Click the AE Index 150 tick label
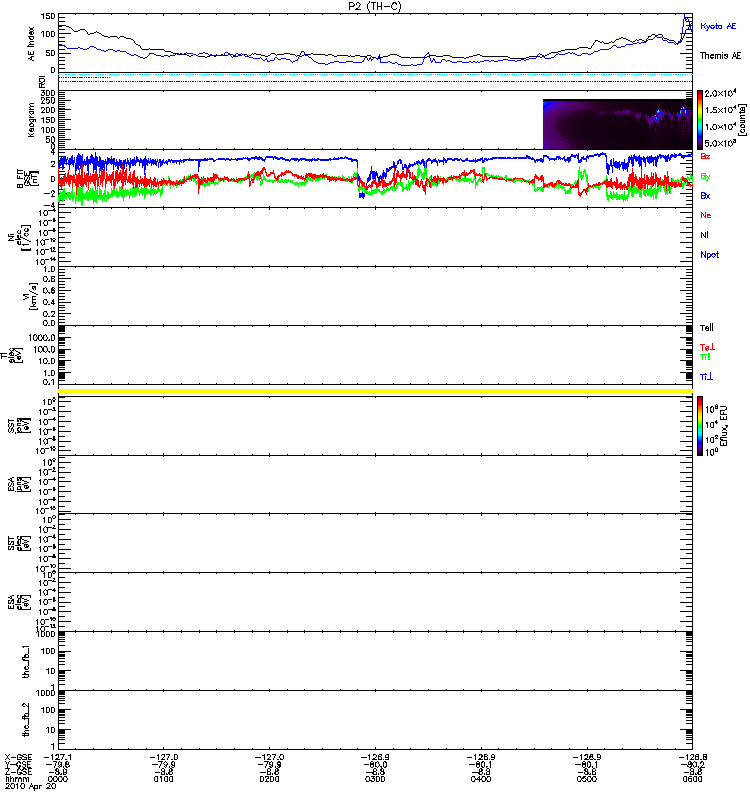Screen dimensions: 750x800 [x=47, y=16]
